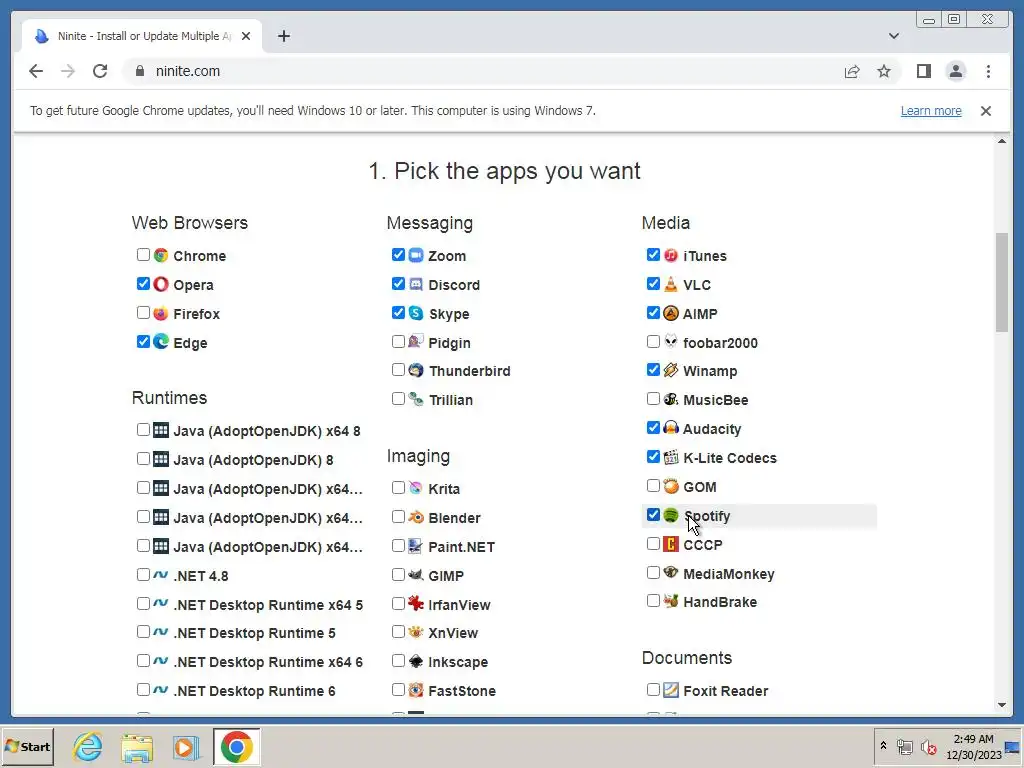Click the Chrome app icon in Web Browsers
This screenshot has height=768, width=1024.
pos(161,255)
